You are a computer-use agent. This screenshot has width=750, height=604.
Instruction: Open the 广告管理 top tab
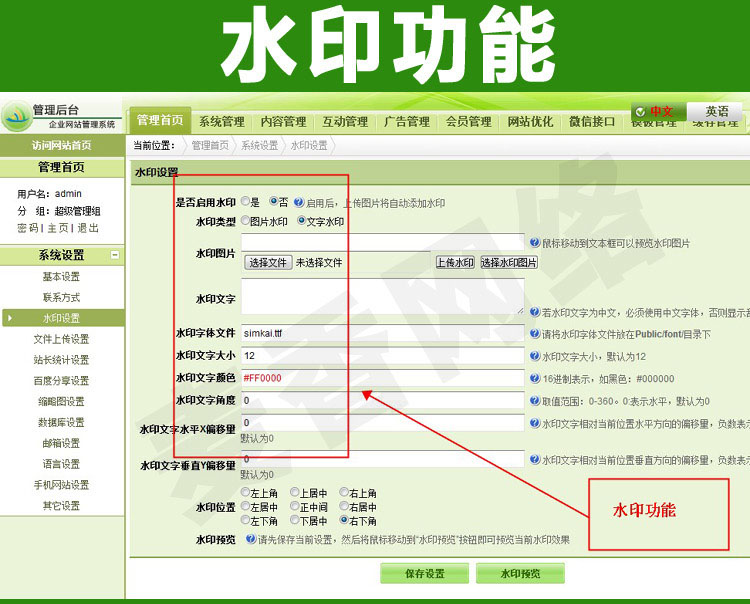click(x=407, y=121)
